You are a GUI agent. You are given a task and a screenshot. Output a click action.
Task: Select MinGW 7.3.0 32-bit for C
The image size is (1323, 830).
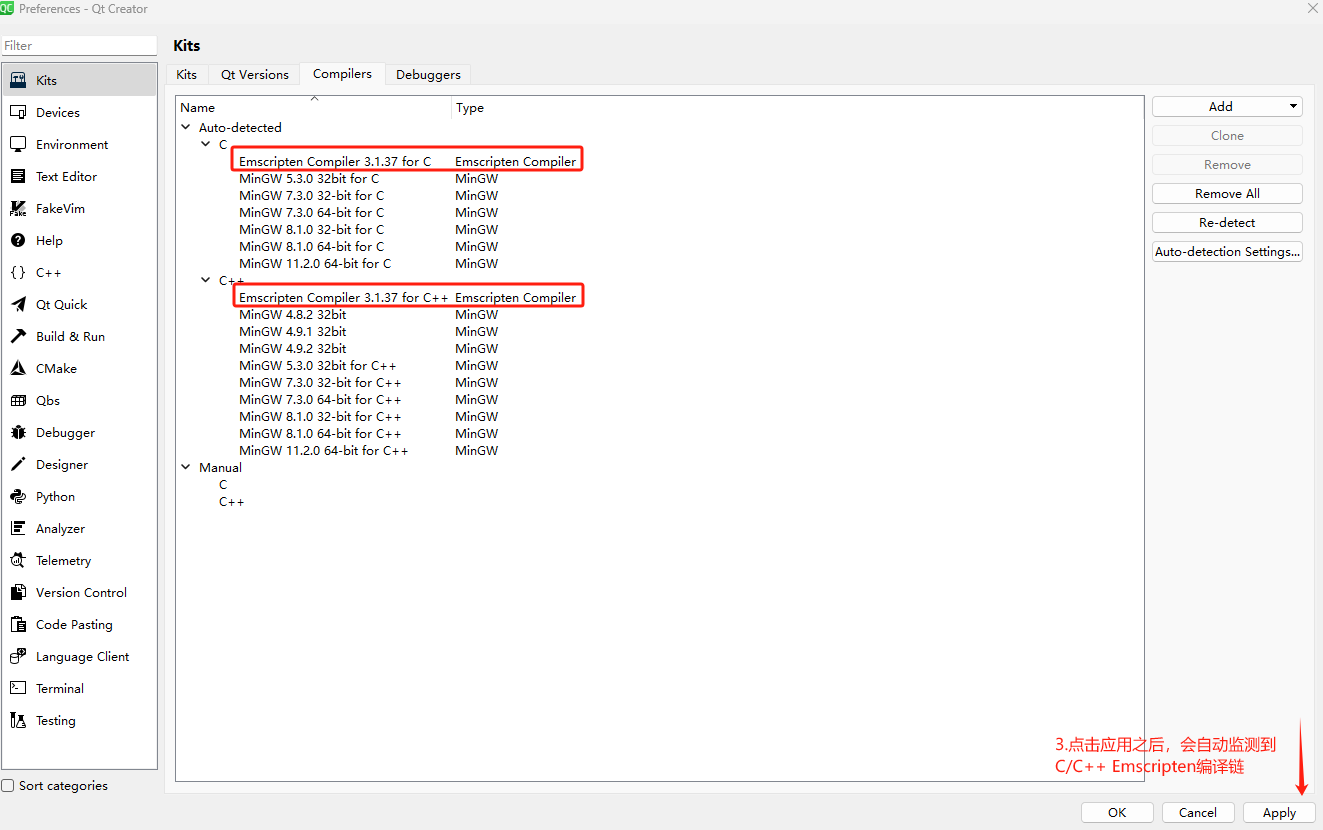pos(311,195)
